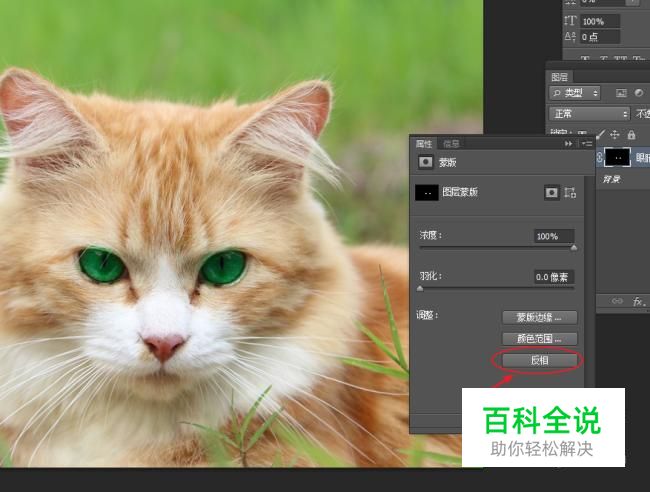
Task: Adjust the 浓度 (Density) slider handle
Action: coord(574,248)
